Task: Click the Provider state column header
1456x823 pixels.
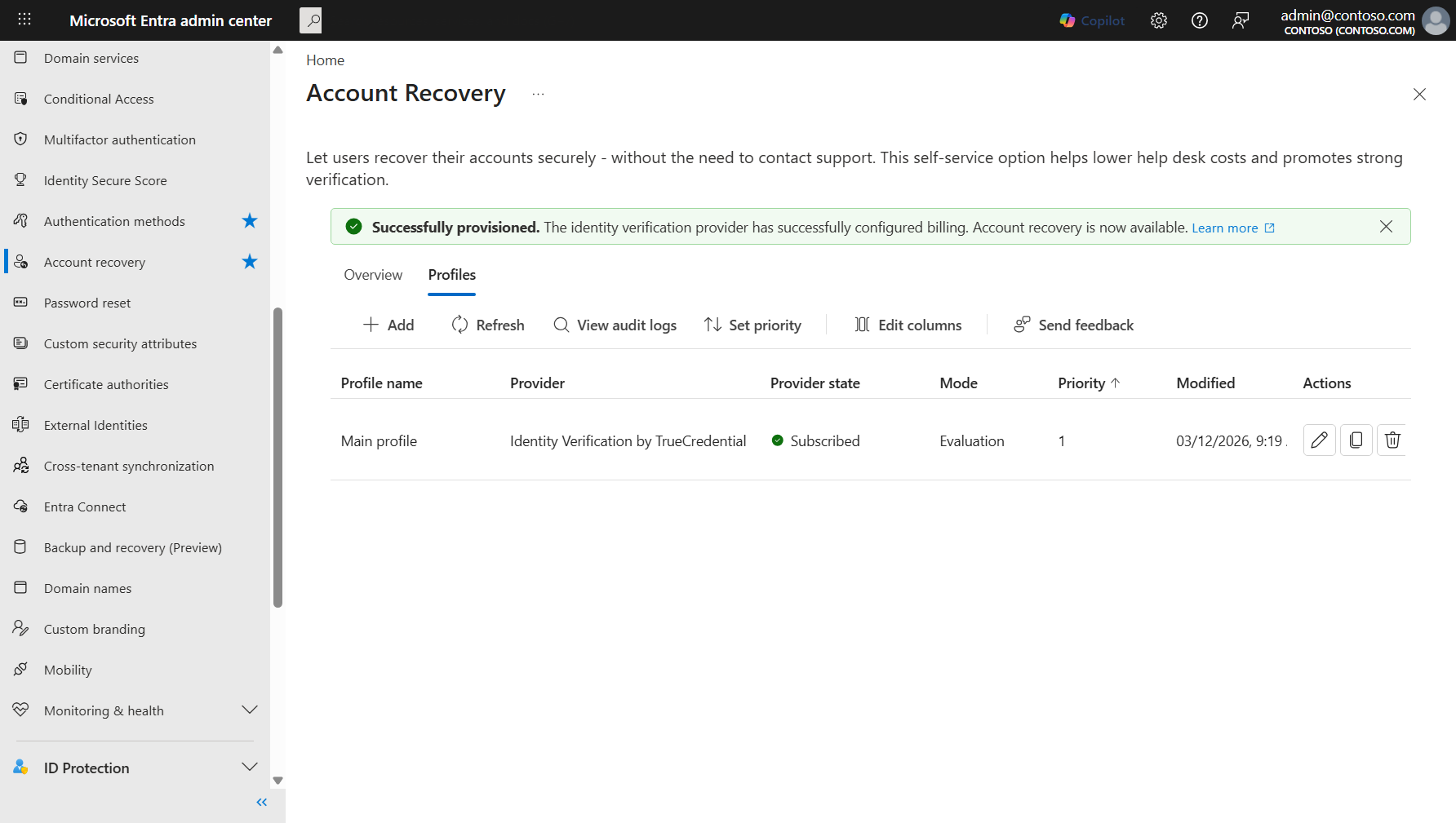Action: click(x=815, y=383)
